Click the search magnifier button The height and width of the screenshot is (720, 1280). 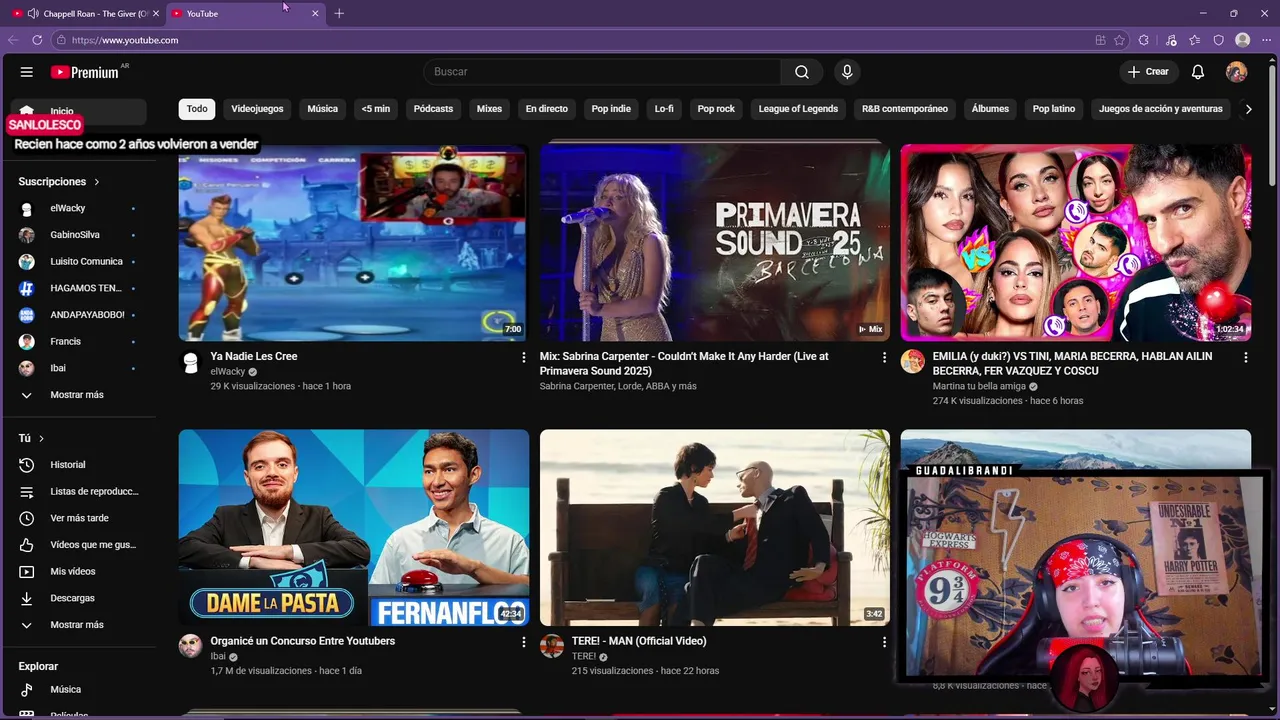[802, 72]
